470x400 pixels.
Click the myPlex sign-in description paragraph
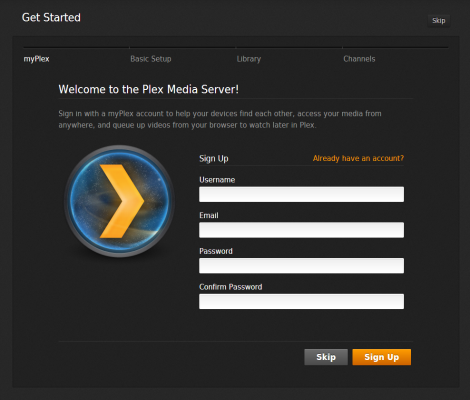220,119
